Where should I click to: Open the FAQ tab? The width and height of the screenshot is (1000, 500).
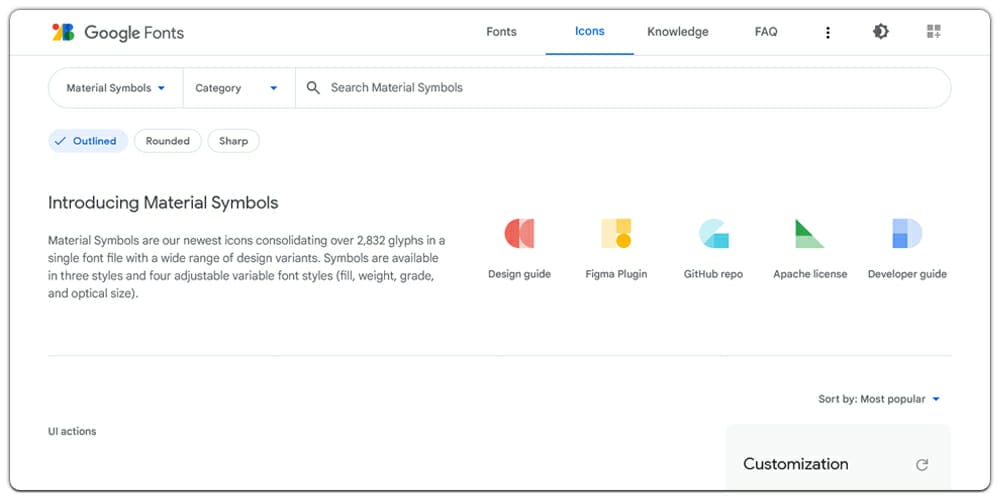click(x=766, y=32)
